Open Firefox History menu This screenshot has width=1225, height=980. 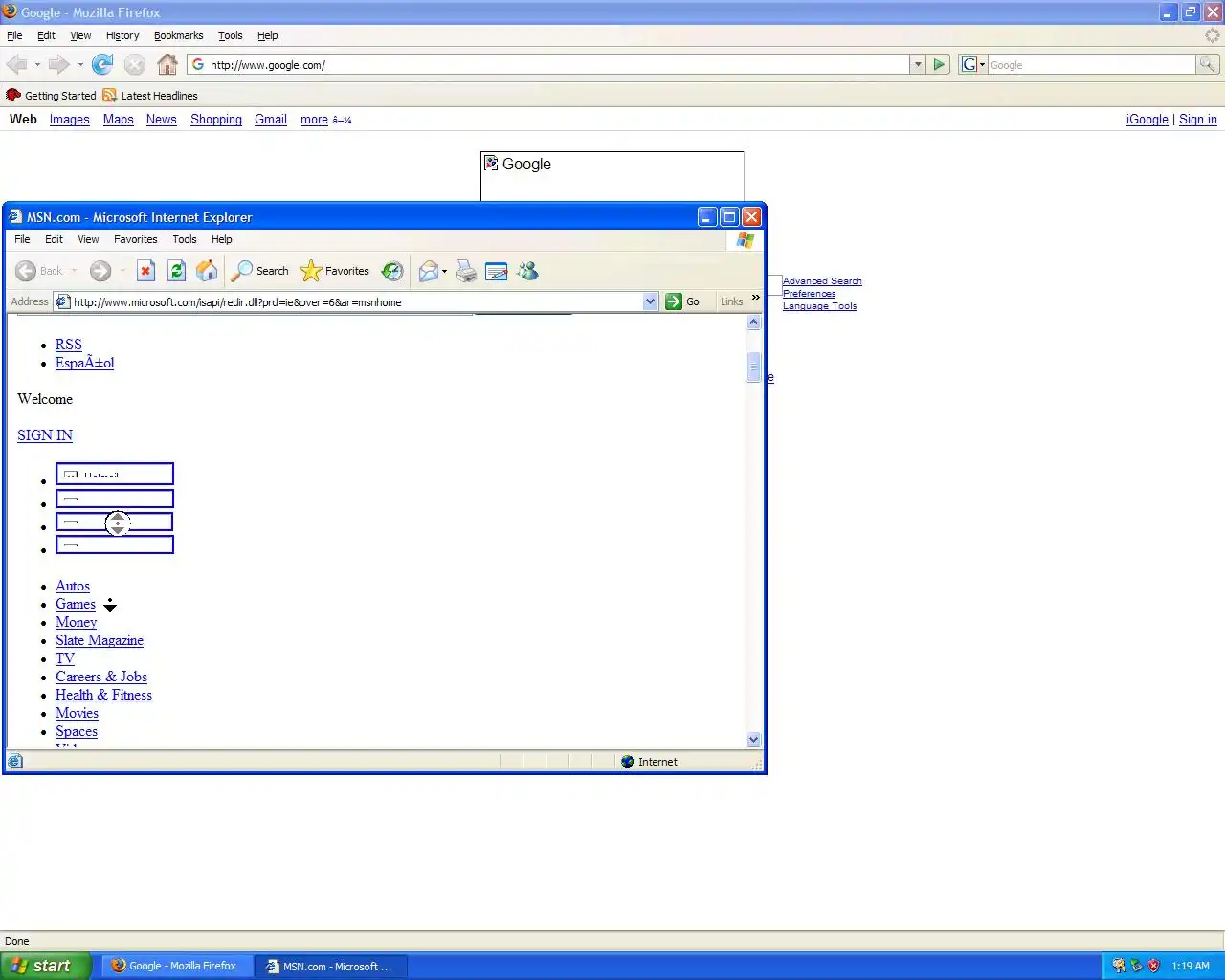pos(122,35)
